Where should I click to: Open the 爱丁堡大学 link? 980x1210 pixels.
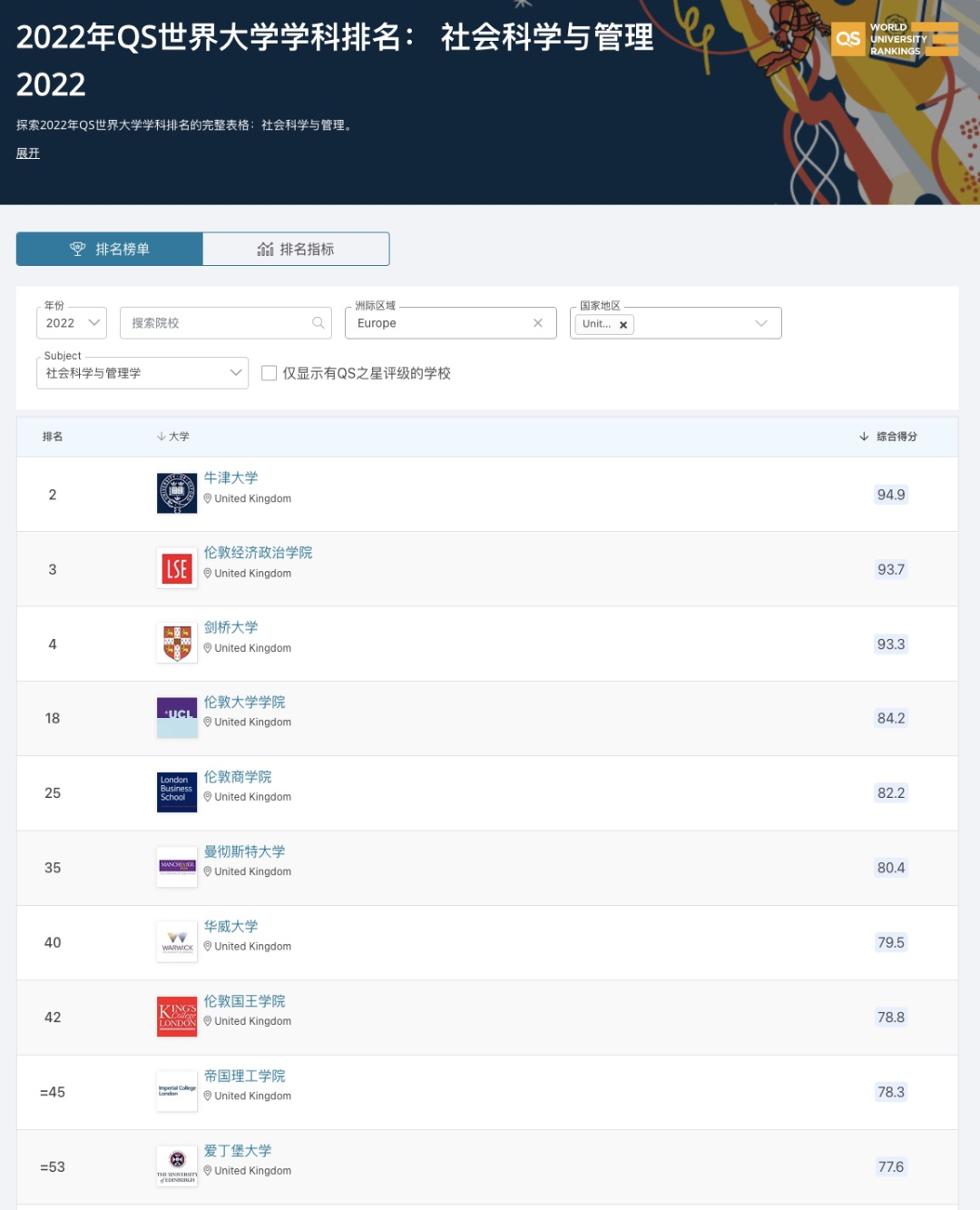(238, 1150)
